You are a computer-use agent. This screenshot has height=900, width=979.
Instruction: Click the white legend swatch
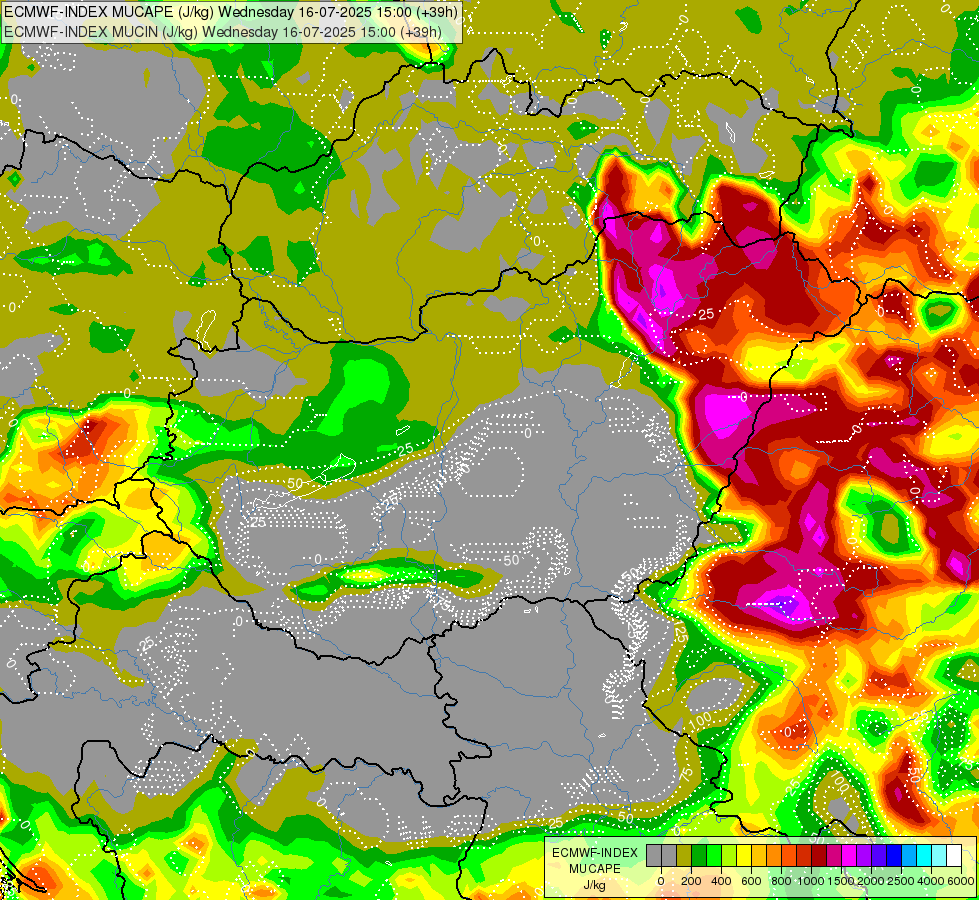pyautogui.click(x=955, y=855)
